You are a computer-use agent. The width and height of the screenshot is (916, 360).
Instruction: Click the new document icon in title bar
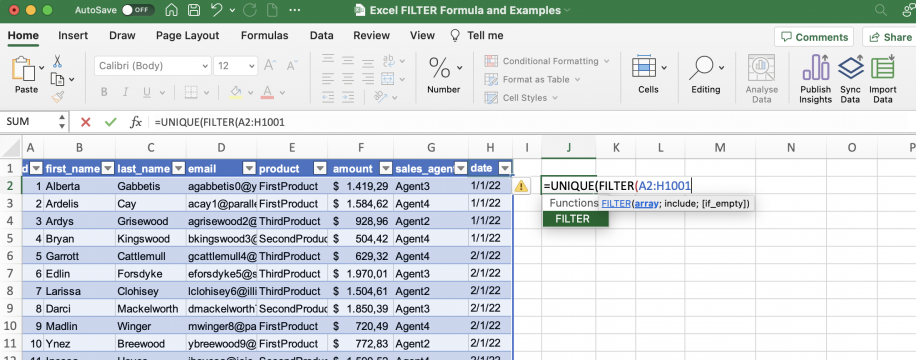[x=272, y=11]
